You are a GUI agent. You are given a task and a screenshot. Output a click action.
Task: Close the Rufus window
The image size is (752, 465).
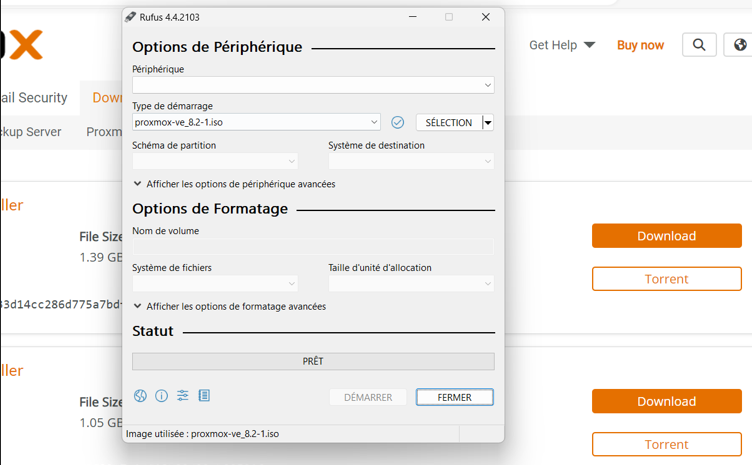(485, 17)
